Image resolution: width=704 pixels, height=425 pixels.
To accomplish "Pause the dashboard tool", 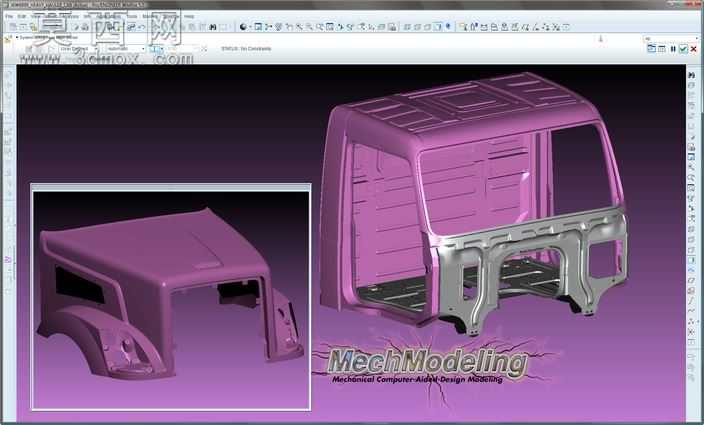I will pos(673,49).
